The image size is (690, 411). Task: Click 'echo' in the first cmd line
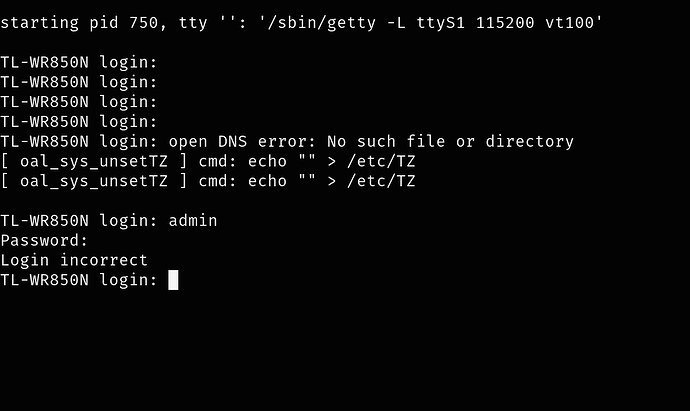click(x=268, y=161)
